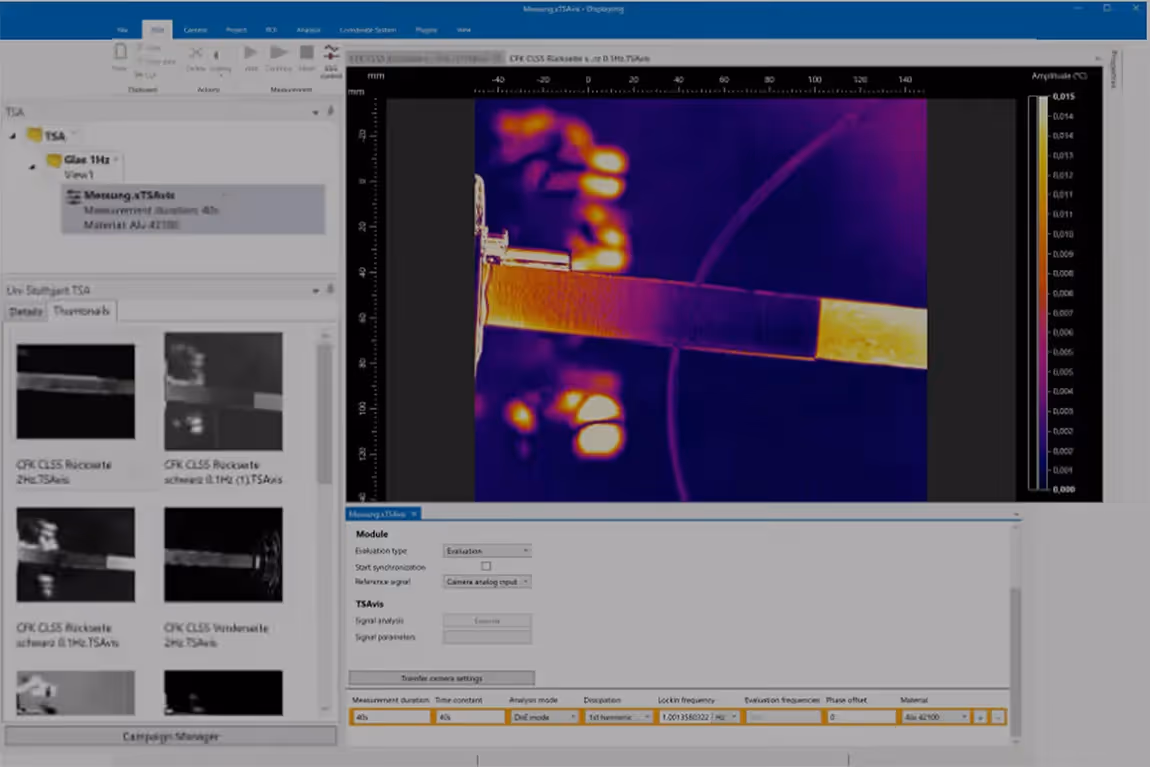This screenshot has width=1150, height=767.
Task: Enable the Start synchronization checkbox
Action: [x=486, y=566]
